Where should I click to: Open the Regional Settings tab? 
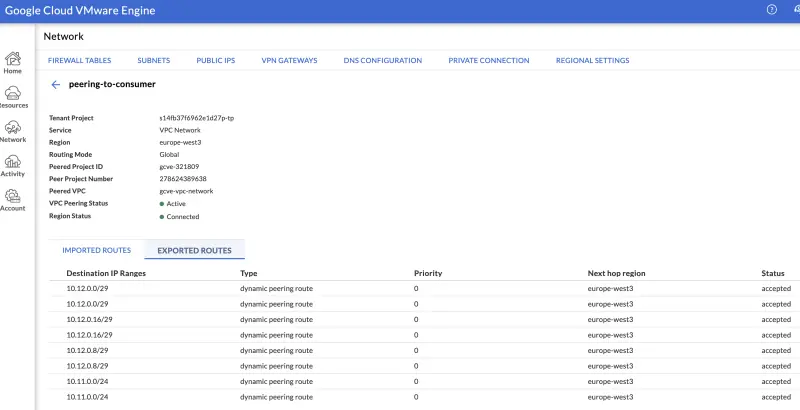click(x=592, y=60)
